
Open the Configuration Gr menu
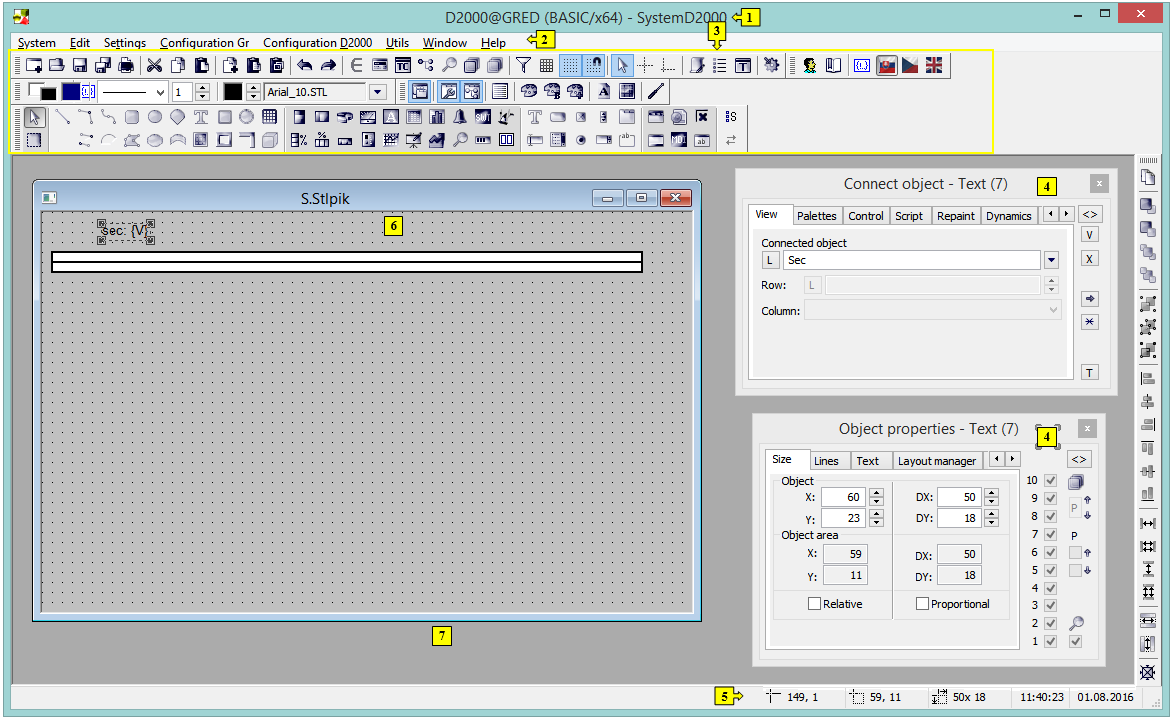tap(204, 43)
